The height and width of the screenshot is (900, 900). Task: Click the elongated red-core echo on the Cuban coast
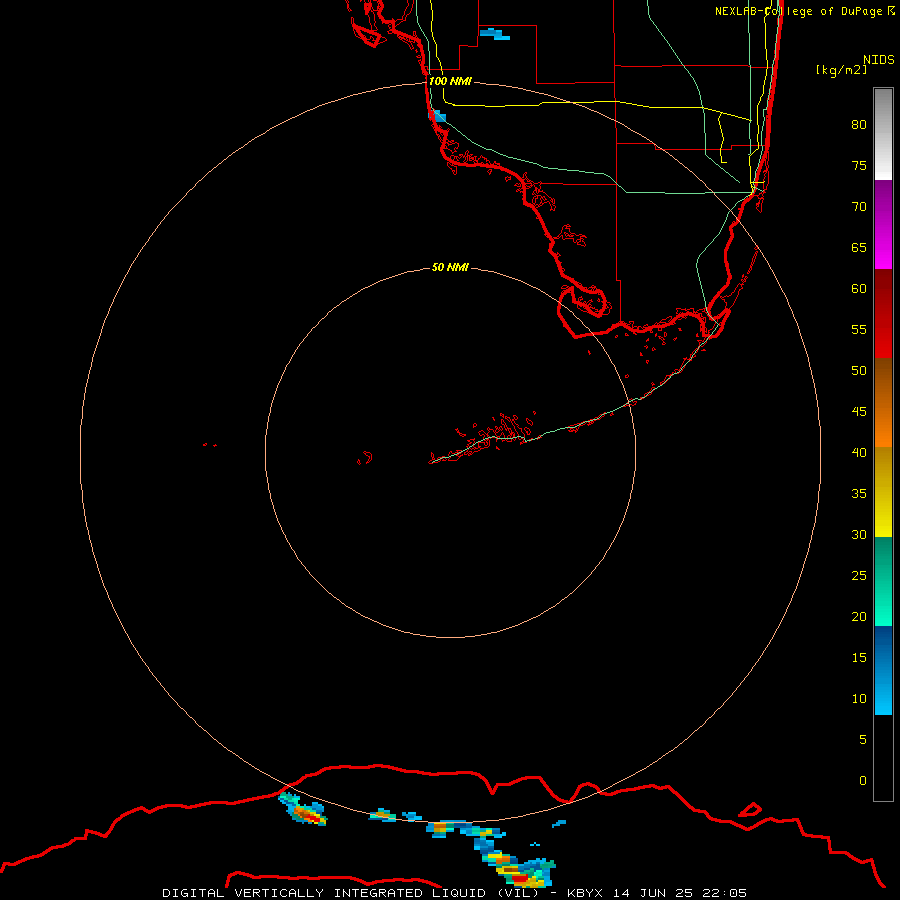coord(302,809)
